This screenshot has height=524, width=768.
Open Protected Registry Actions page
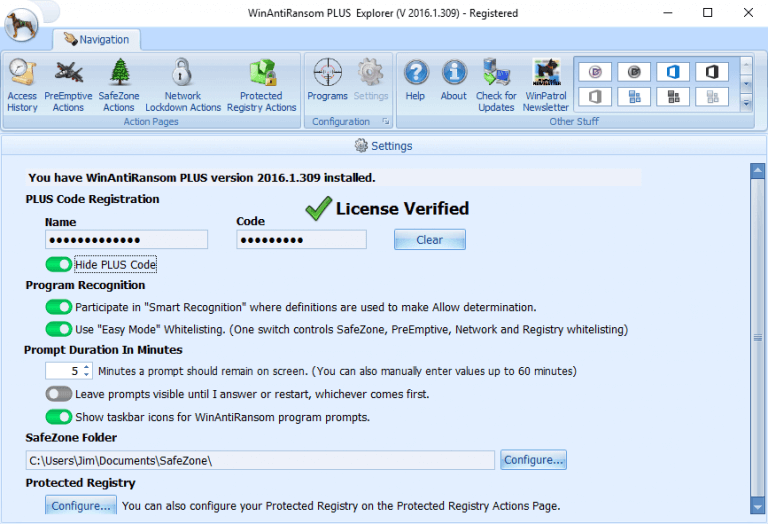pos(262,85)
